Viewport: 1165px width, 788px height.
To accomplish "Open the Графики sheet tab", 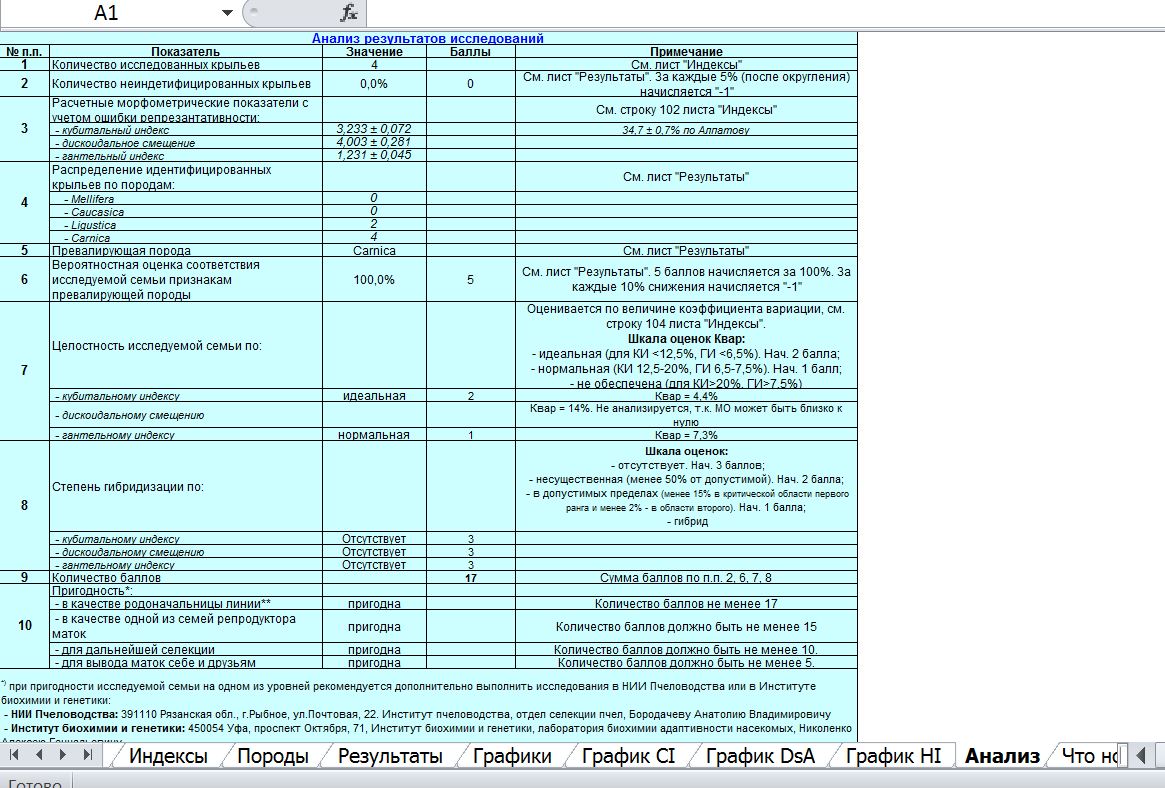I will (x=512, y=756).
